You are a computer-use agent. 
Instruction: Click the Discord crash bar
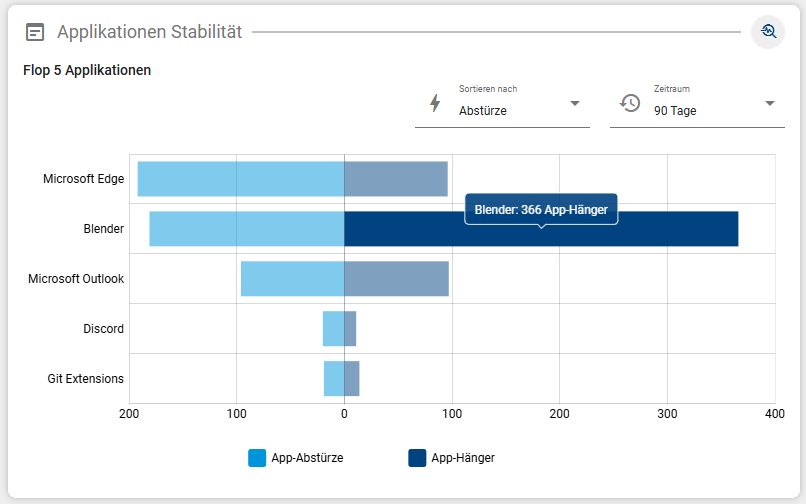[332, 329]
